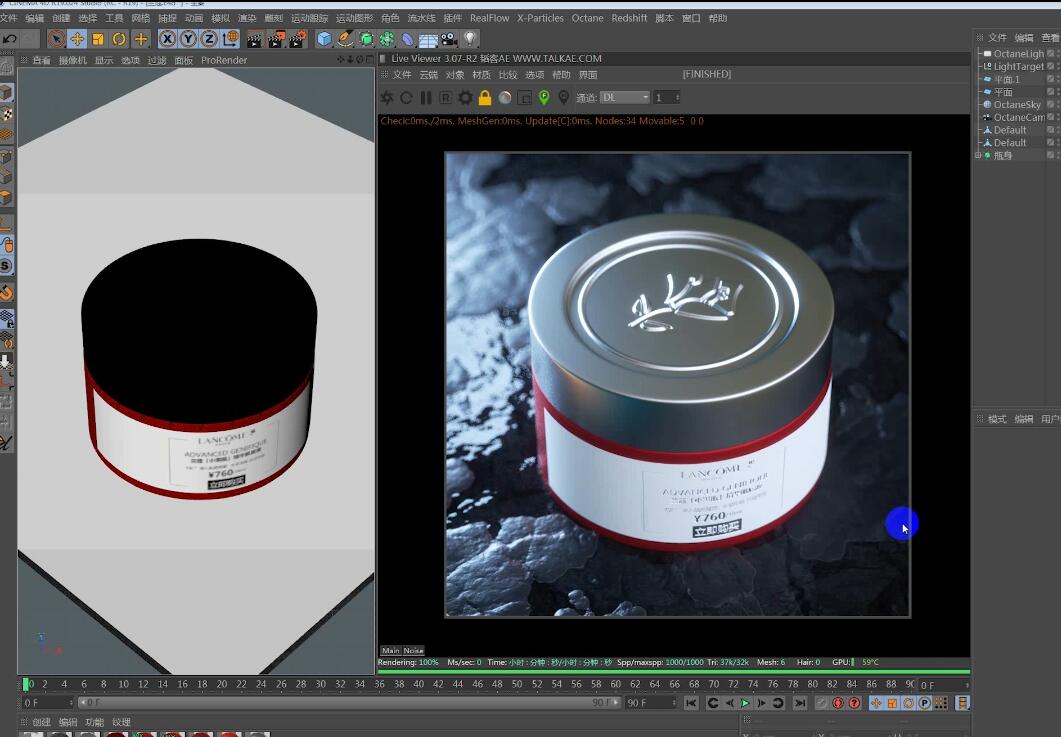Open Live Viewer 材质 menu

481,75
